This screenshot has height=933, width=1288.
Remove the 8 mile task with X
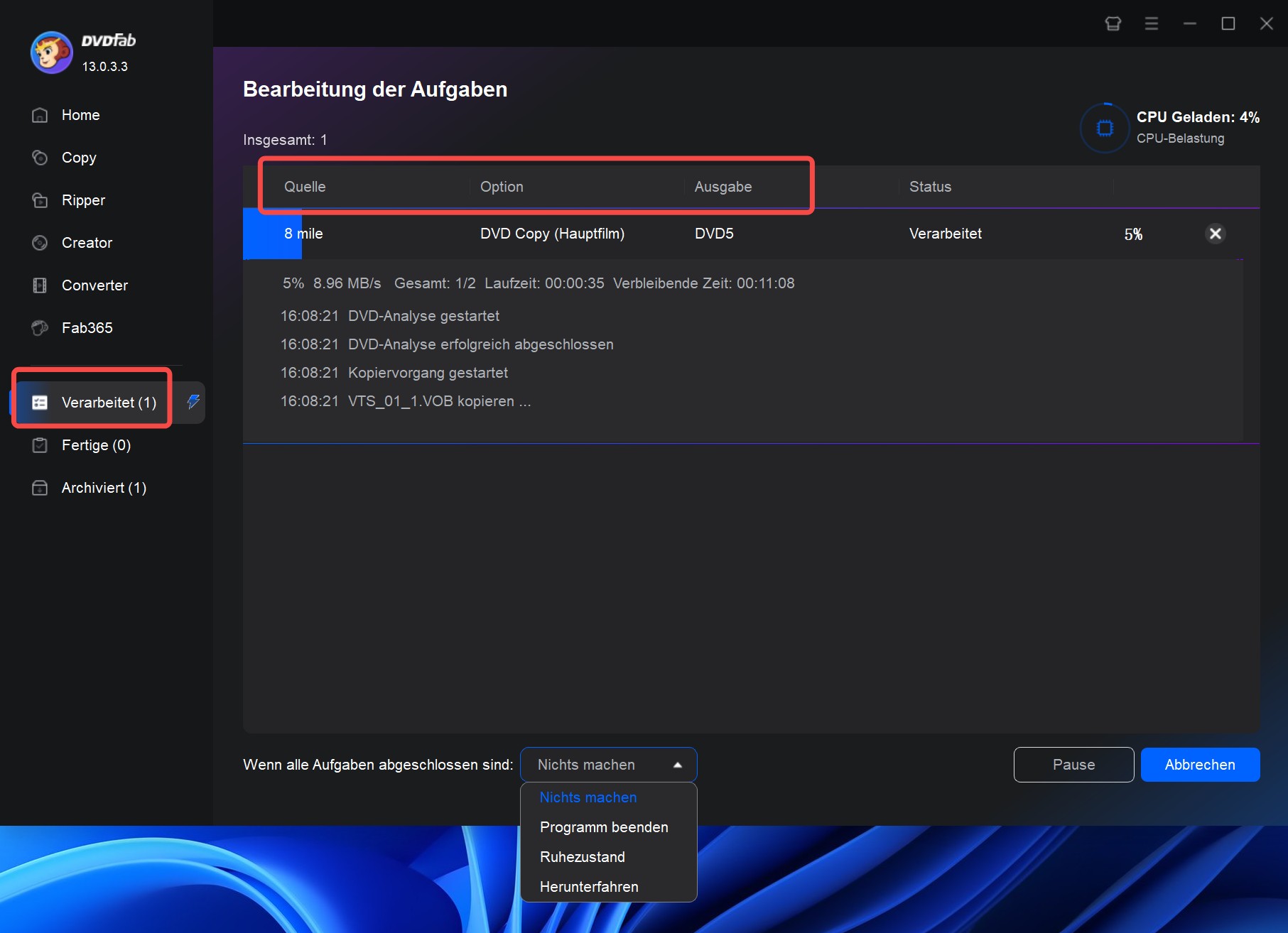tap(1216, 234)
